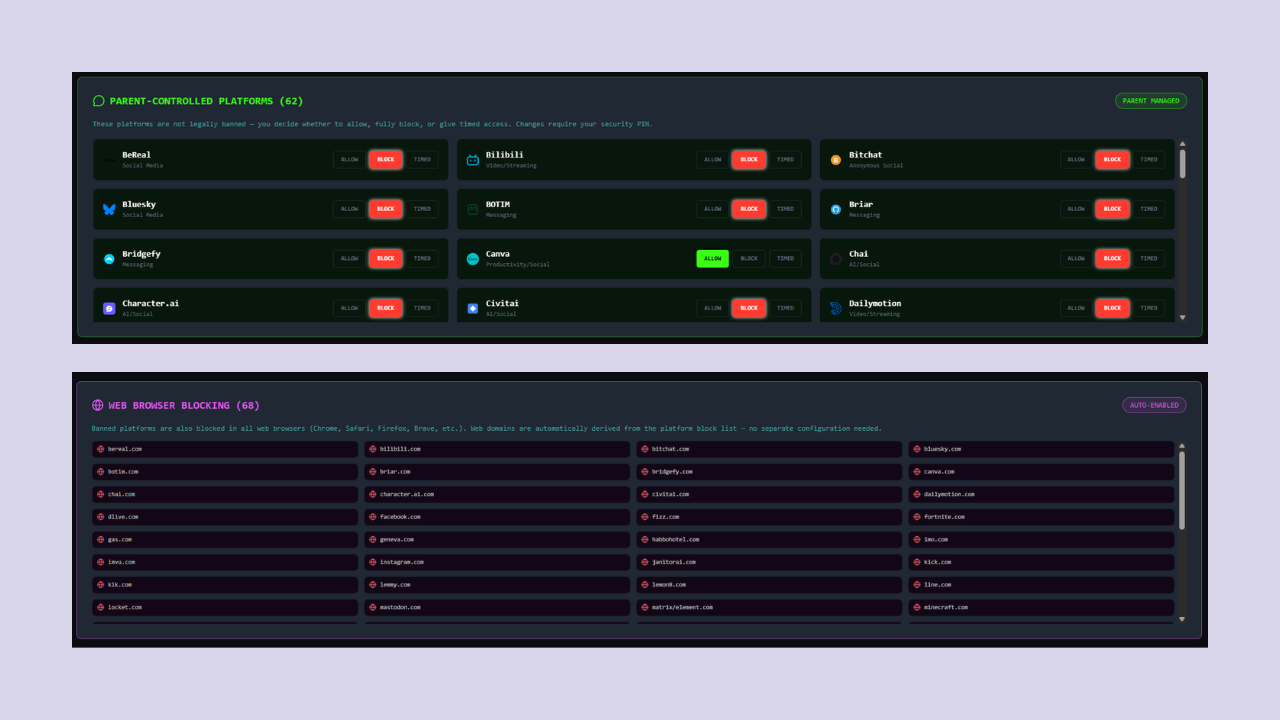This screenshot has width=1280, height=720.
Task: Click the habbohotel.com domain entry
Action: 769,540
